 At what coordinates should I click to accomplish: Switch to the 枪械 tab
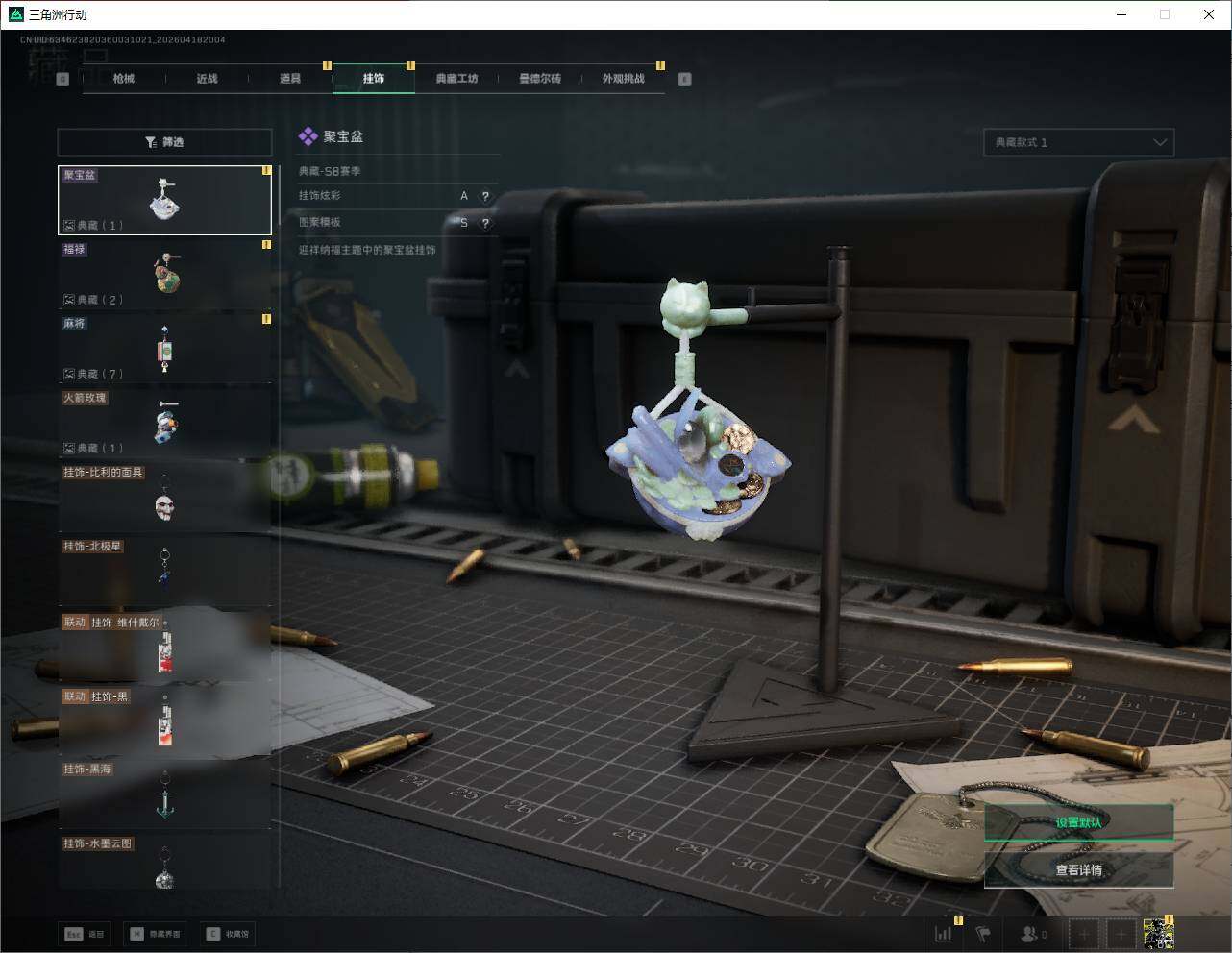pyautogui.click(x=124, y=79)
